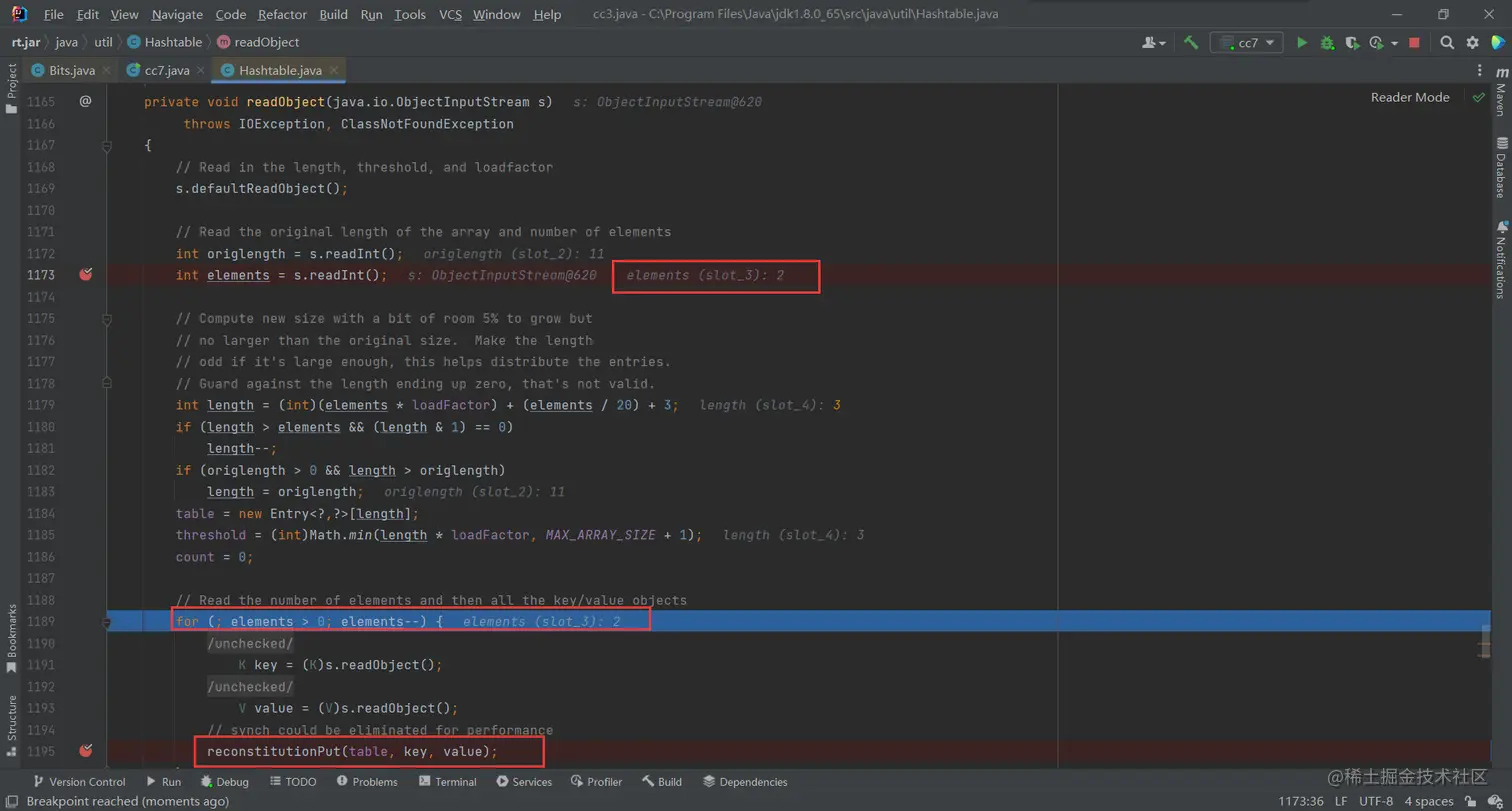Viewport: 1512px width, 811px height.
Task: Open Code With Me user icon
Action: [1153, 42]
